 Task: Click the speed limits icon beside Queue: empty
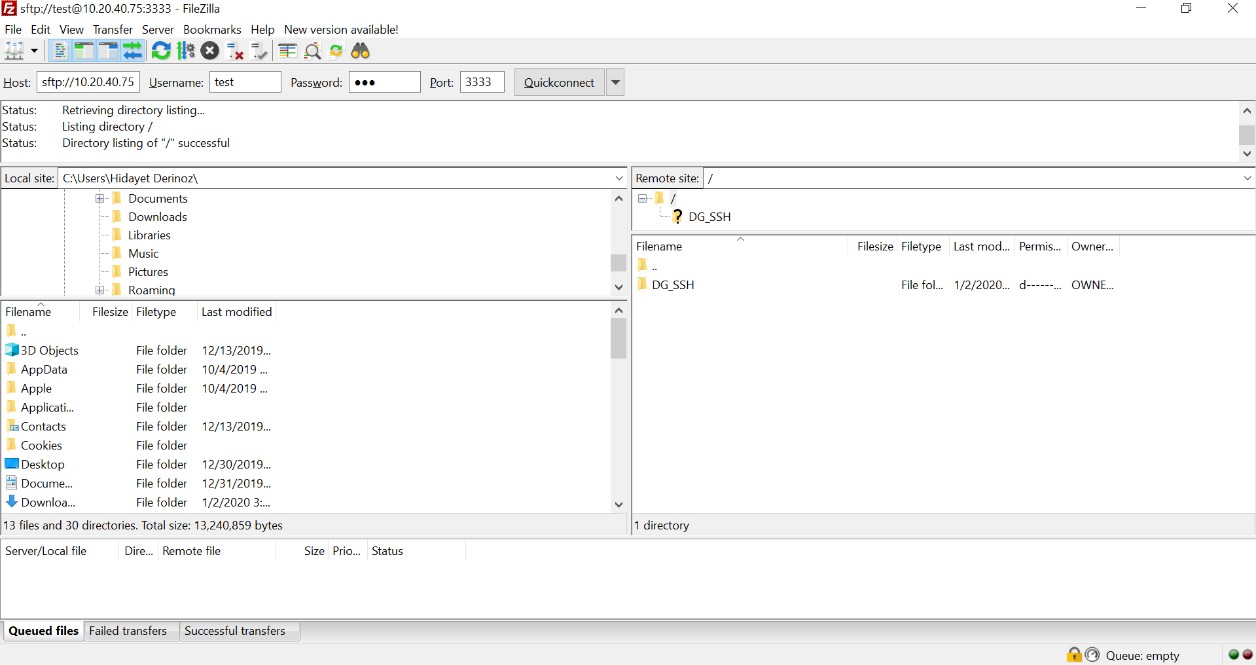[x=1093, y=655]
